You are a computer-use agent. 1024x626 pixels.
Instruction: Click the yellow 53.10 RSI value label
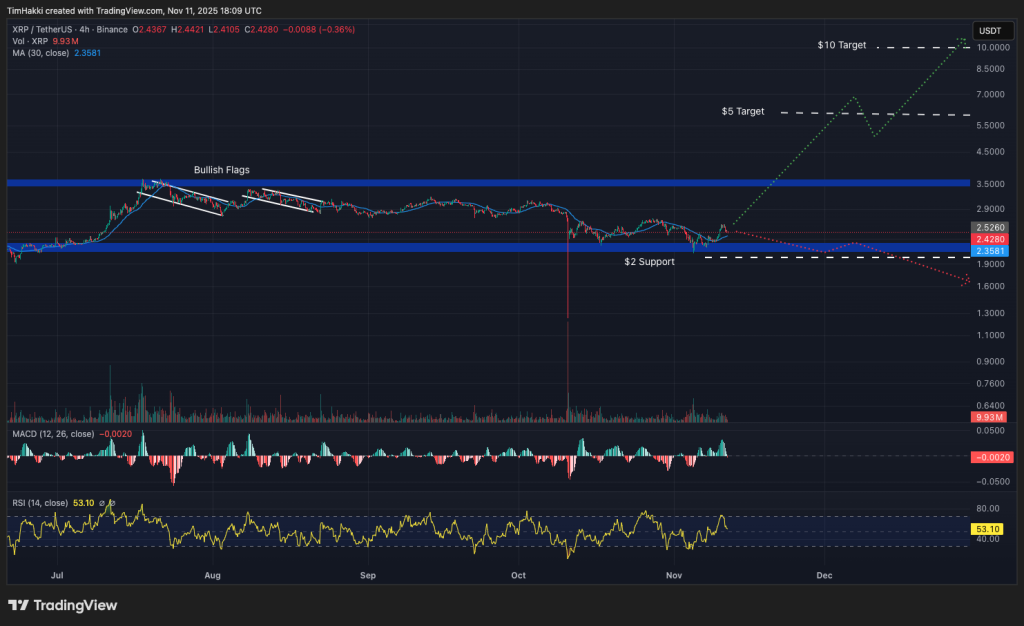coord(988,530)
